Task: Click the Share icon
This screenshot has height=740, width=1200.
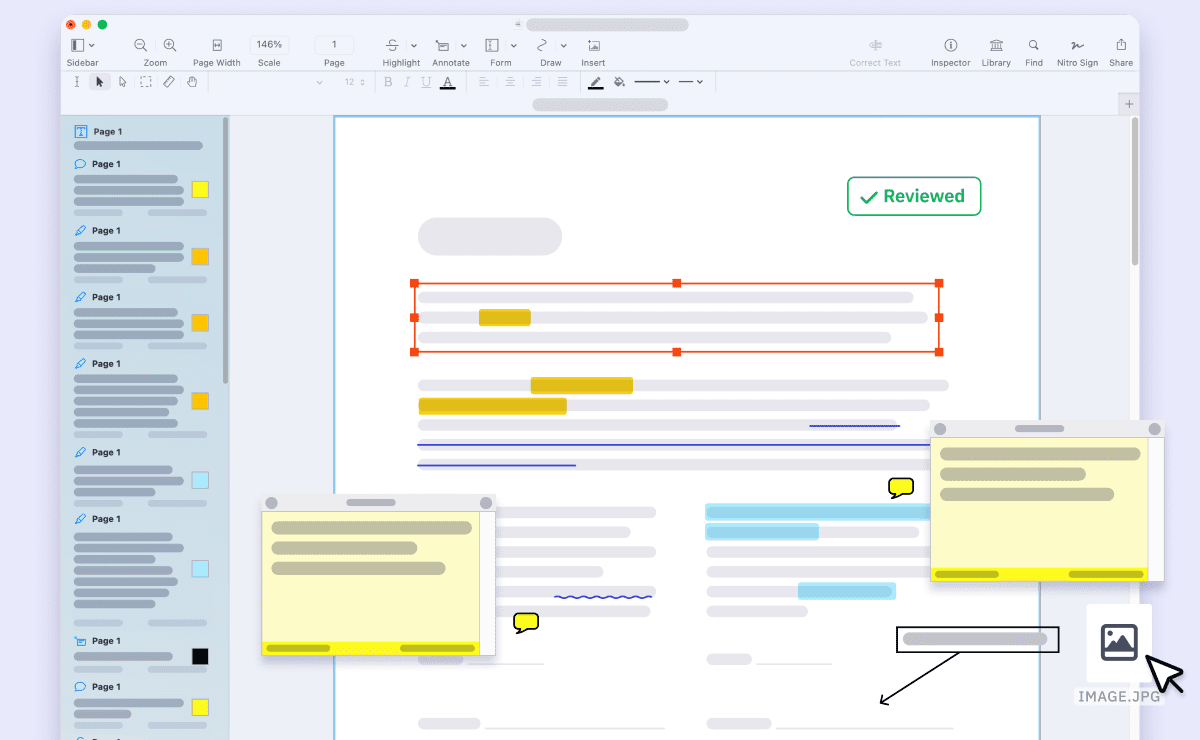Action: [1121, 45]
